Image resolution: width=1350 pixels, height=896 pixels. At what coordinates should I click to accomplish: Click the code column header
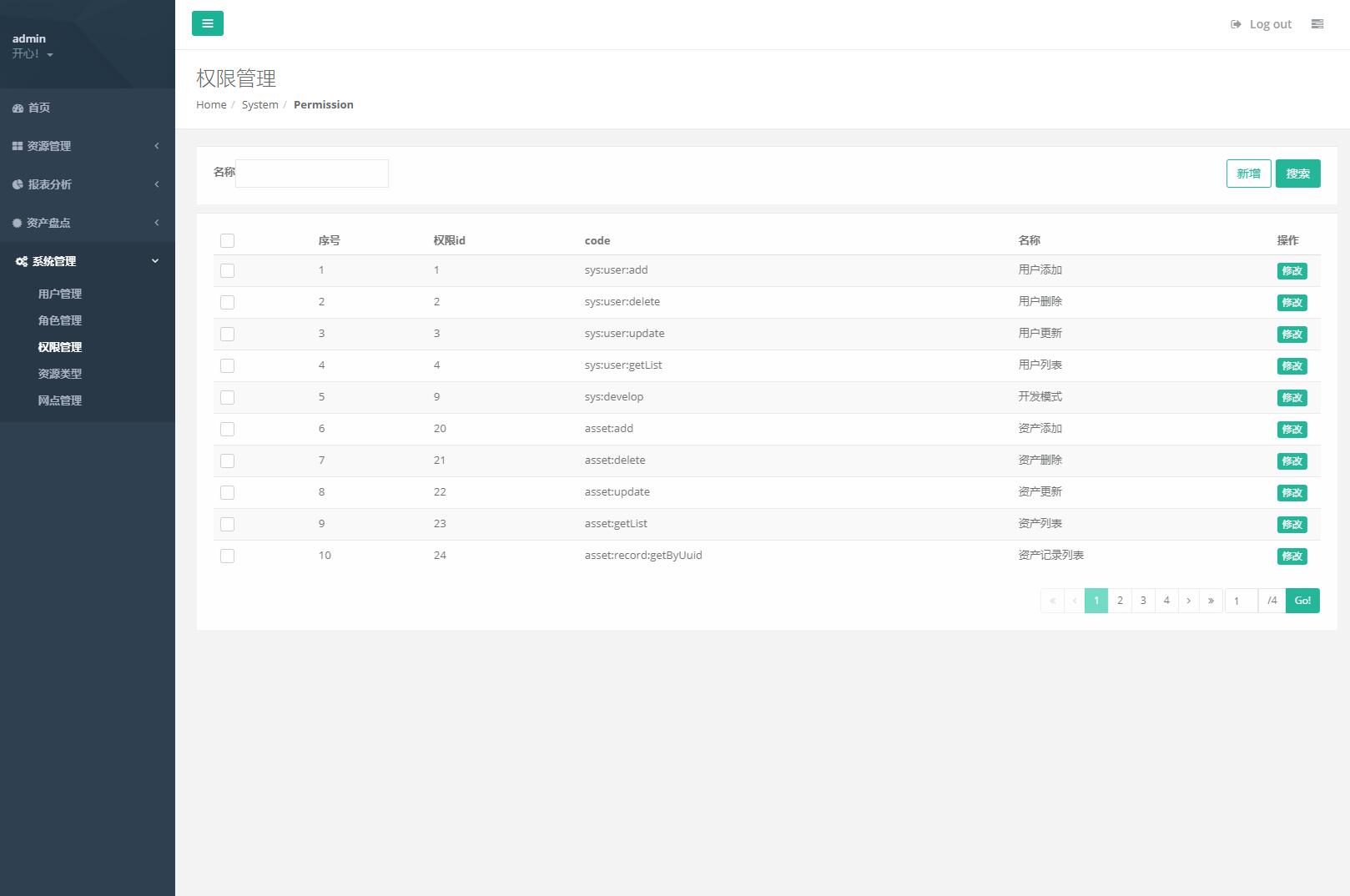[597, 240]
